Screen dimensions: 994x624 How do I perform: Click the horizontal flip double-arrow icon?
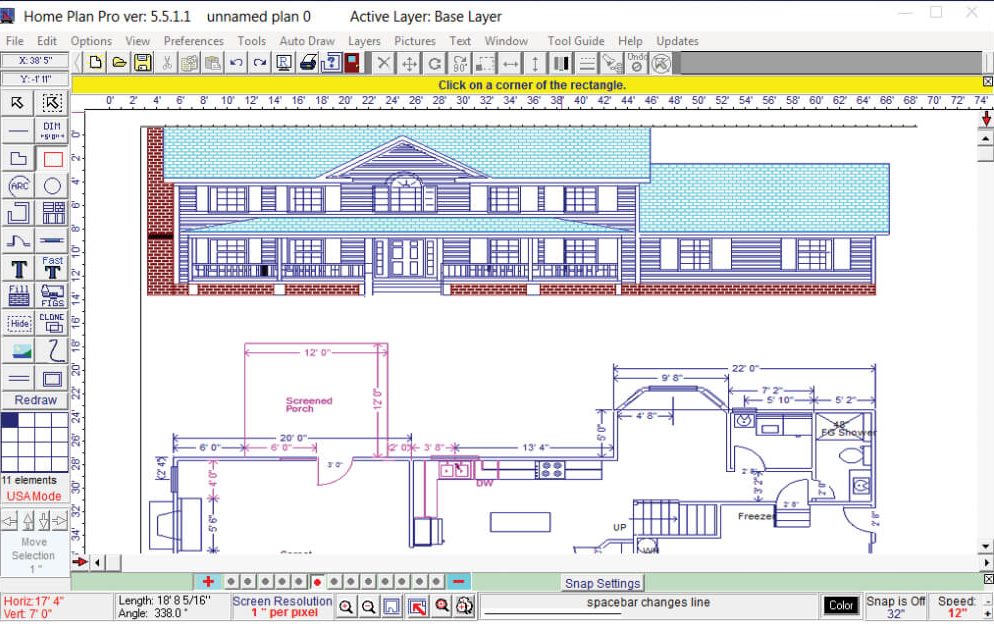pyautogui.click(x=510, y=63)
